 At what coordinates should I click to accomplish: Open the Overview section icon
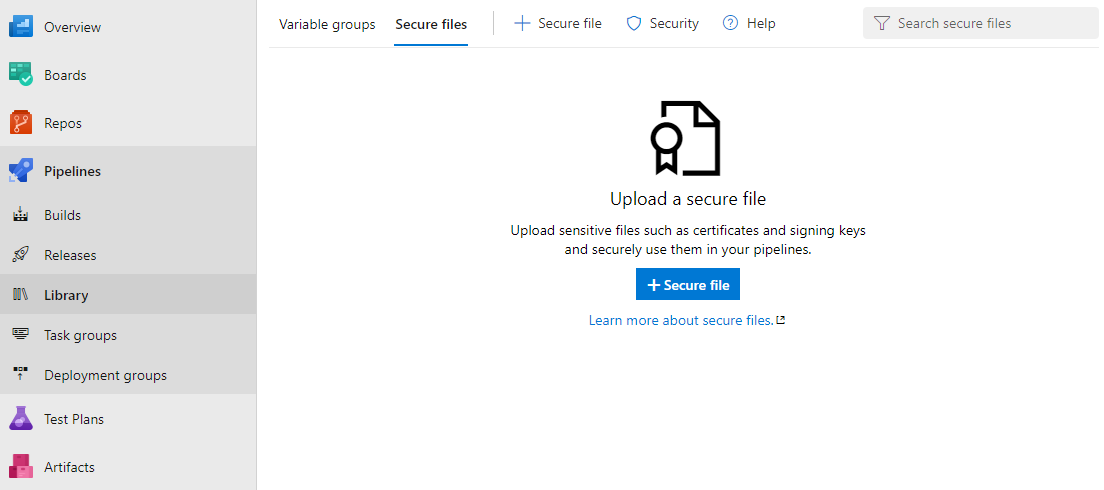coord(20,27)
